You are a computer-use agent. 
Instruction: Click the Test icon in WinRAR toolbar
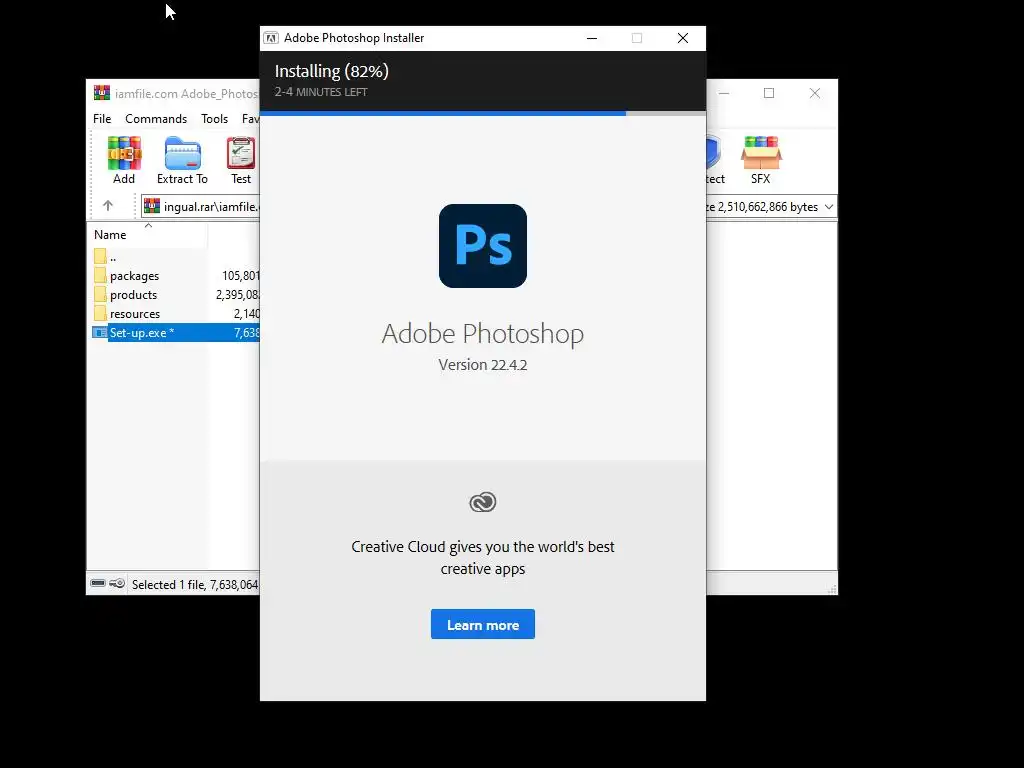241,153
